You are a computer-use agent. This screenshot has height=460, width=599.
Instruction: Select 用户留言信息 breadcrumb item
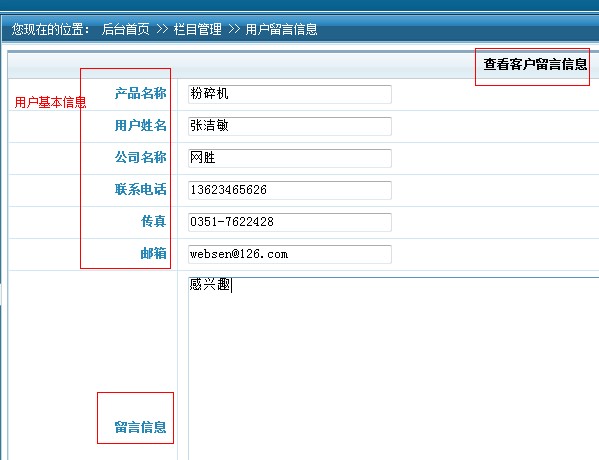(x=281, y=29)
